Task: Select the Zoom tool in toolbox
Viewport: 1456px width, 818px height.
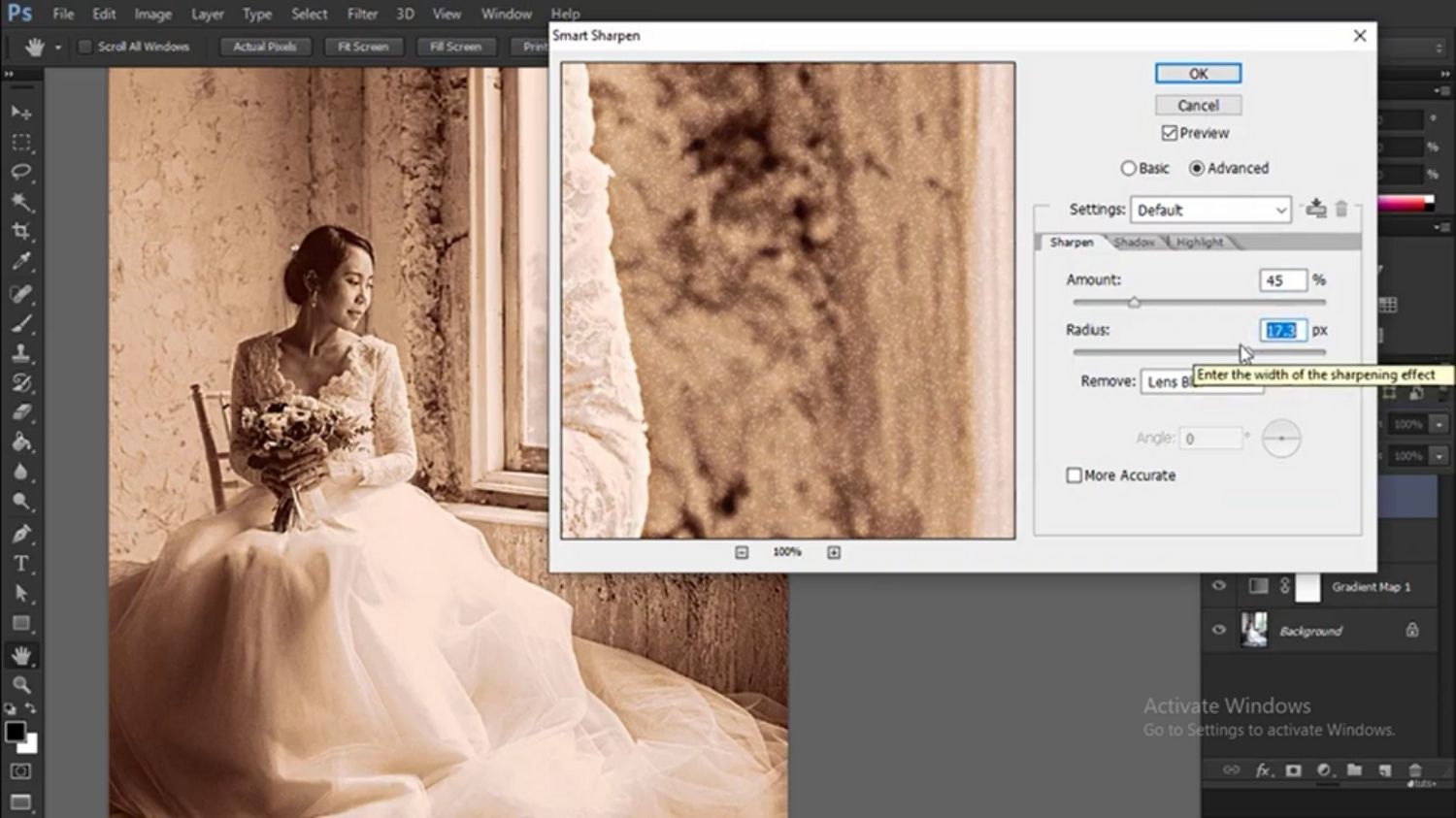Action: tap(20, 684)
